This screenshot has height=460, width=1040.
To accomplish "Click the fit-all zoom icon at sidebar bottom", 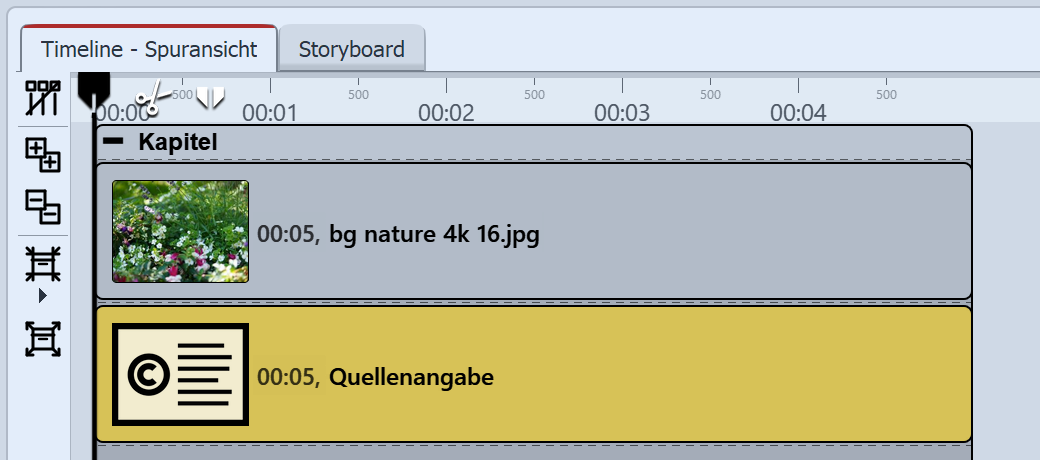I will (43, 340).
